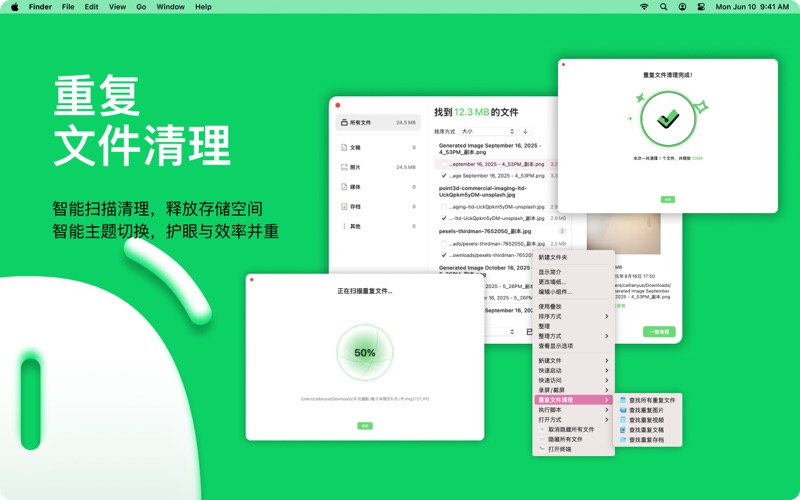Open Spotlight search magnifier icon
Viewport: 800px width, 500px height.
click(663, 7)
